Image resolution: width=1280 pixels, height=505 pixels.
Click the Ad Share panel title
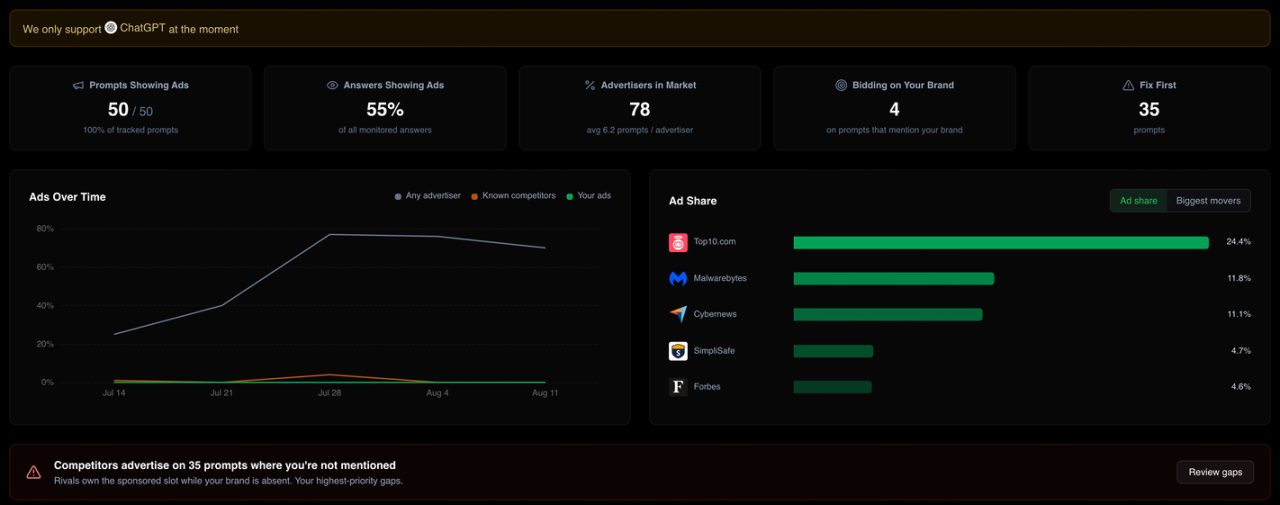tap(693, 201)
